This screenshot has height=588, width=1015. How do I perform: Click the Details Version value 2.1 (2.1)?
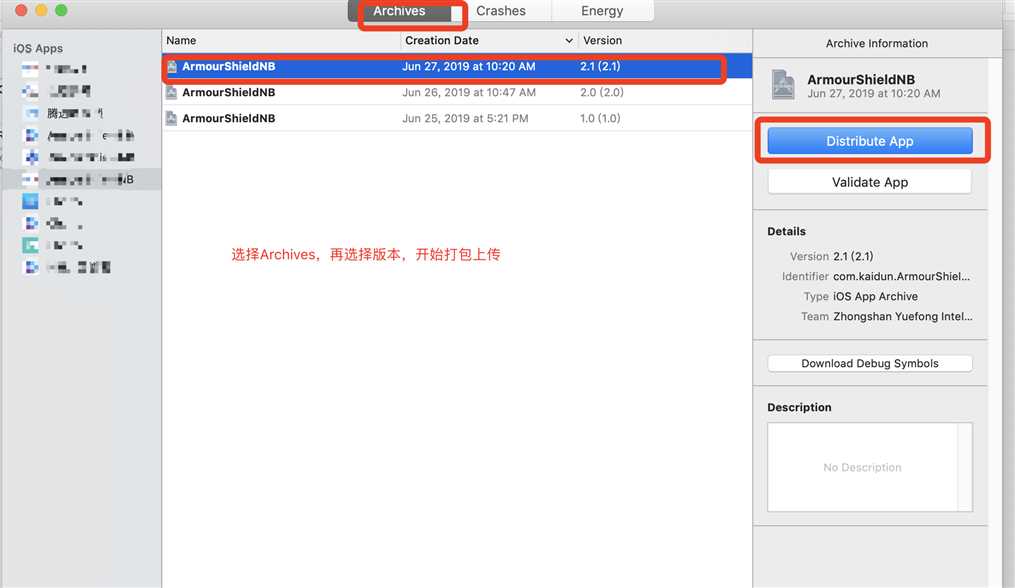[853, 256]
